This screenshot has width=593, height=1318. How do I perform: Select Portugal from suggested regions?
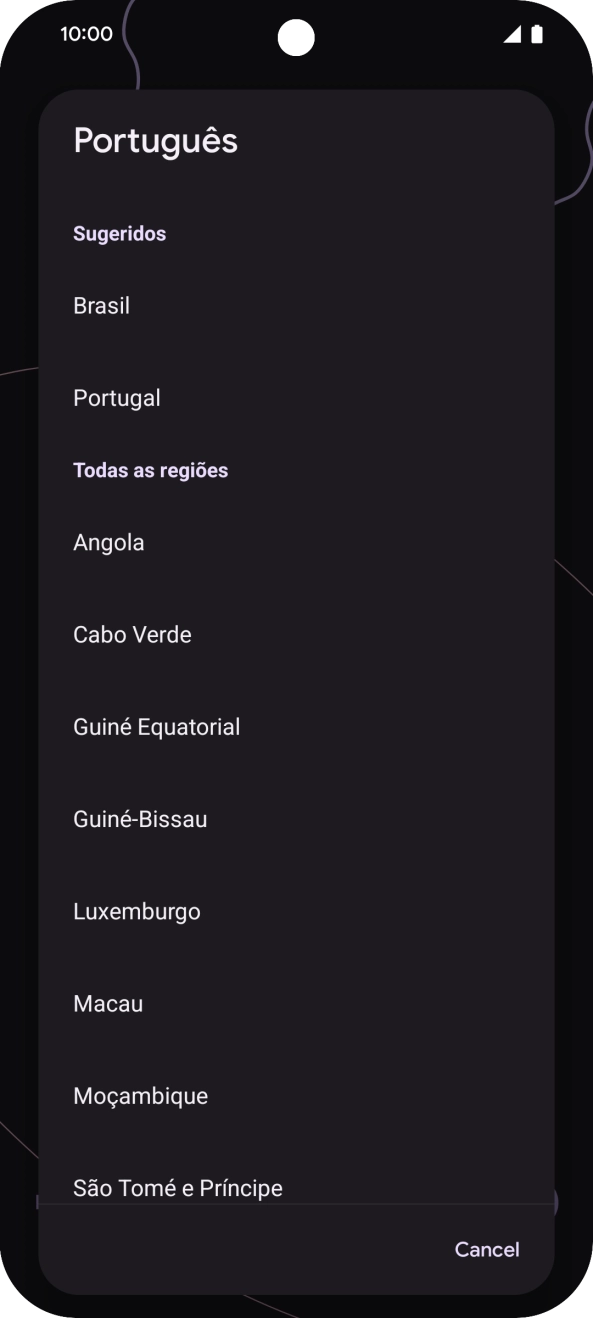[x=117, y=397]
